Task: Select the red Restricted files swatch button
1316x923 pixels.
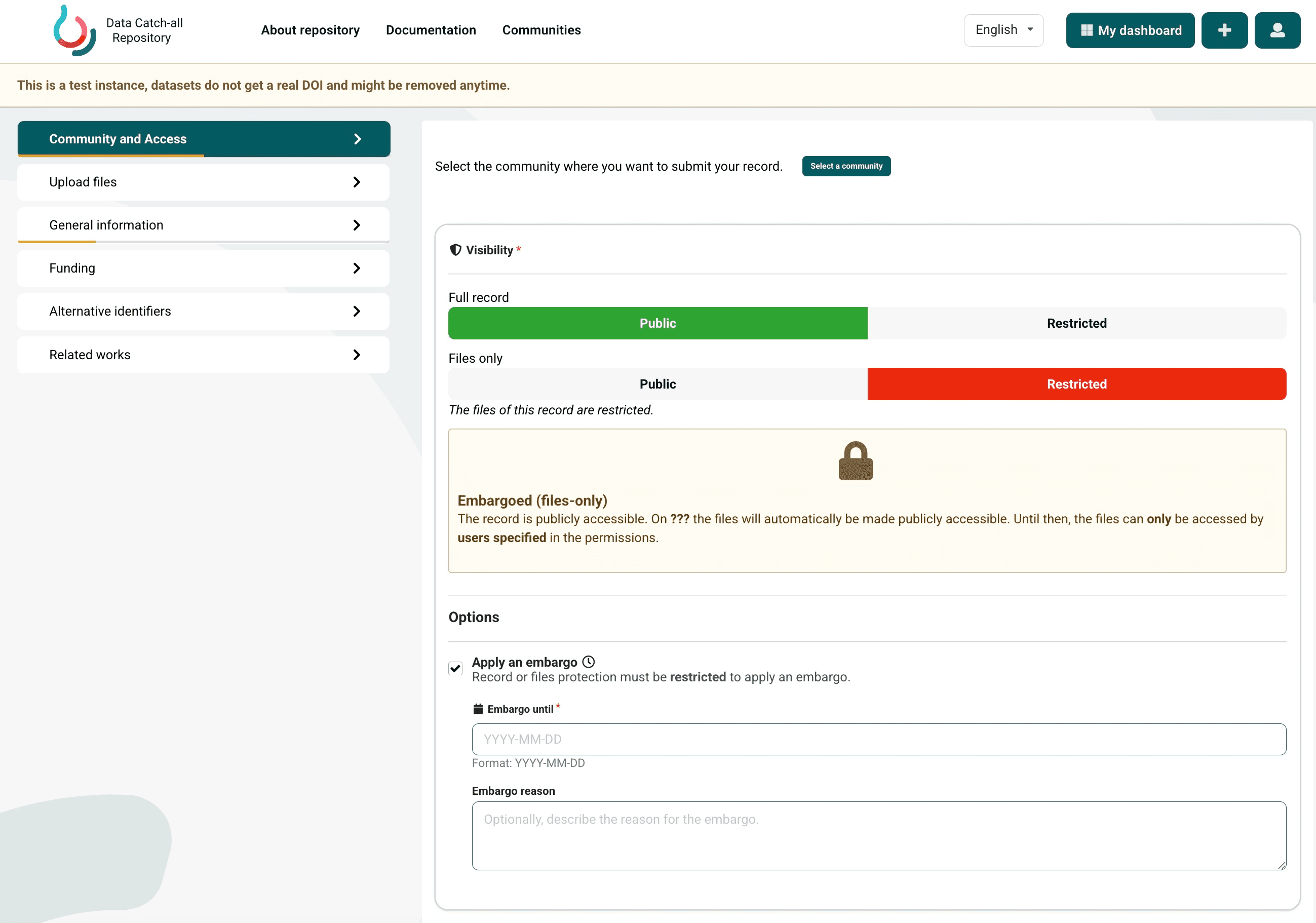Action: (1076, 384)
